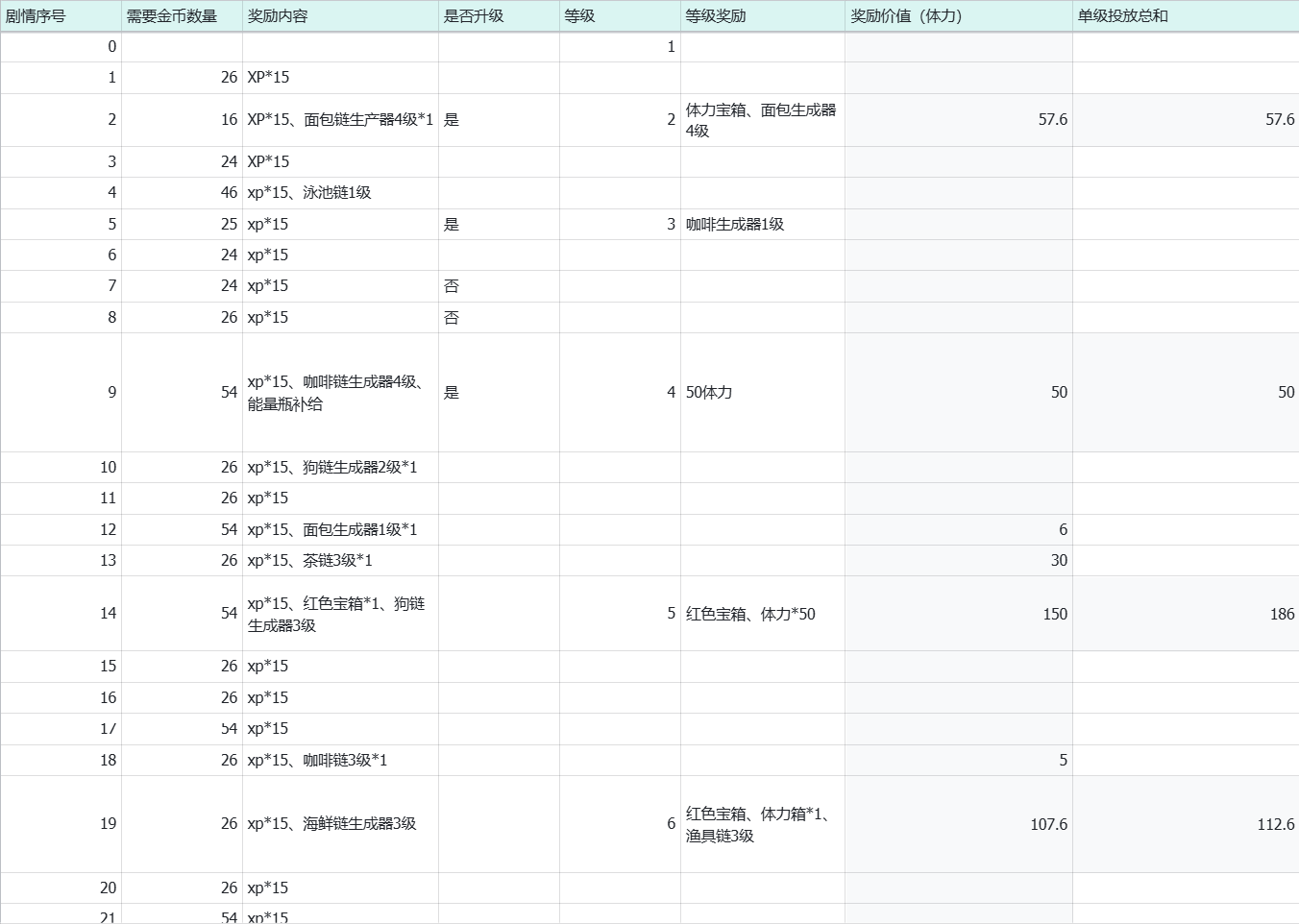Click the '体力宝箱、面包生成器4级' level reward cell
This screenshot has width=1299, height=924.
pyautogui.click(x=763, y=120)
